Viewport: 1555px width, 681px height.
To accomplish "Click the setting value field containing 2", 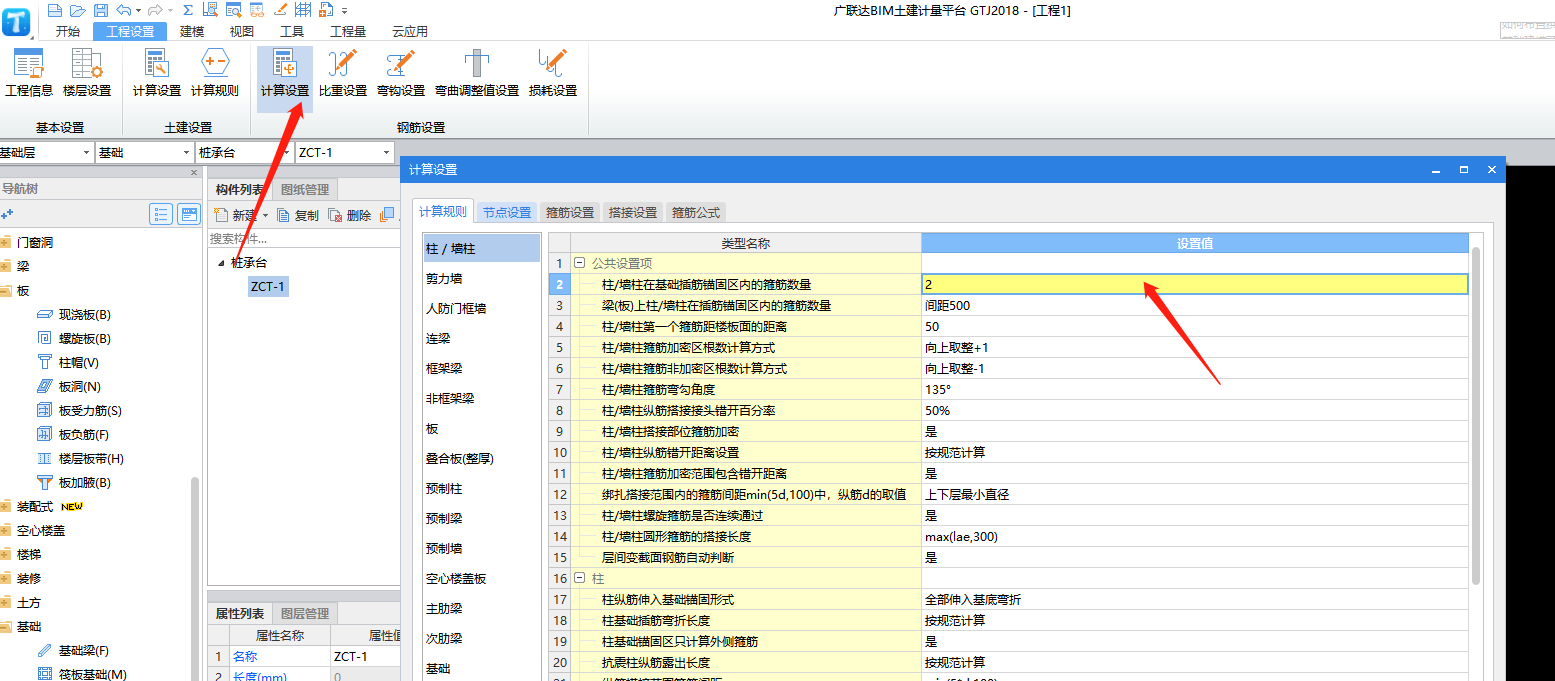I will 1194,284.
